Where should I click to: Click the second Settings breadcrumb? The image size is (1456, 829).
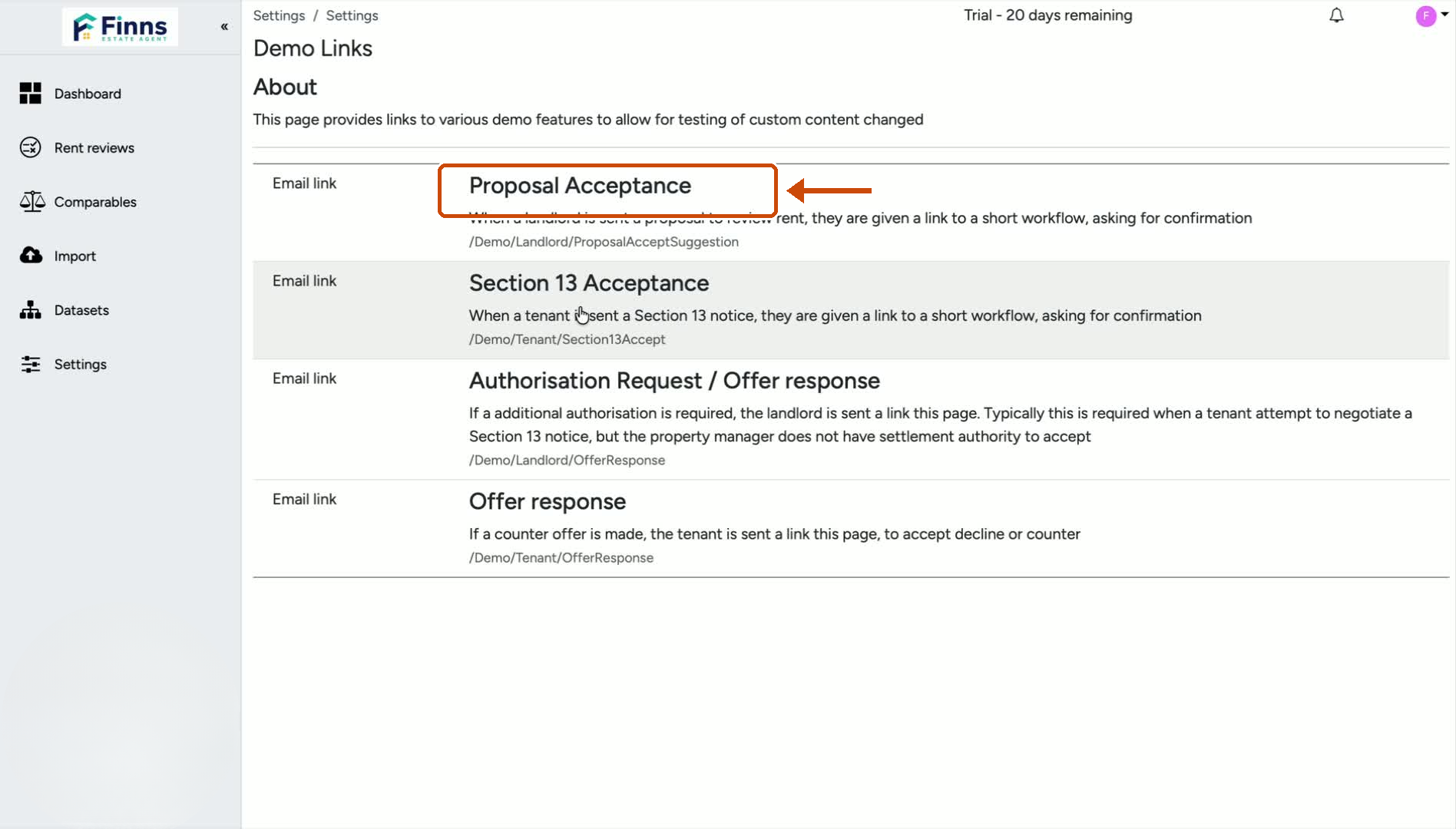352,15
